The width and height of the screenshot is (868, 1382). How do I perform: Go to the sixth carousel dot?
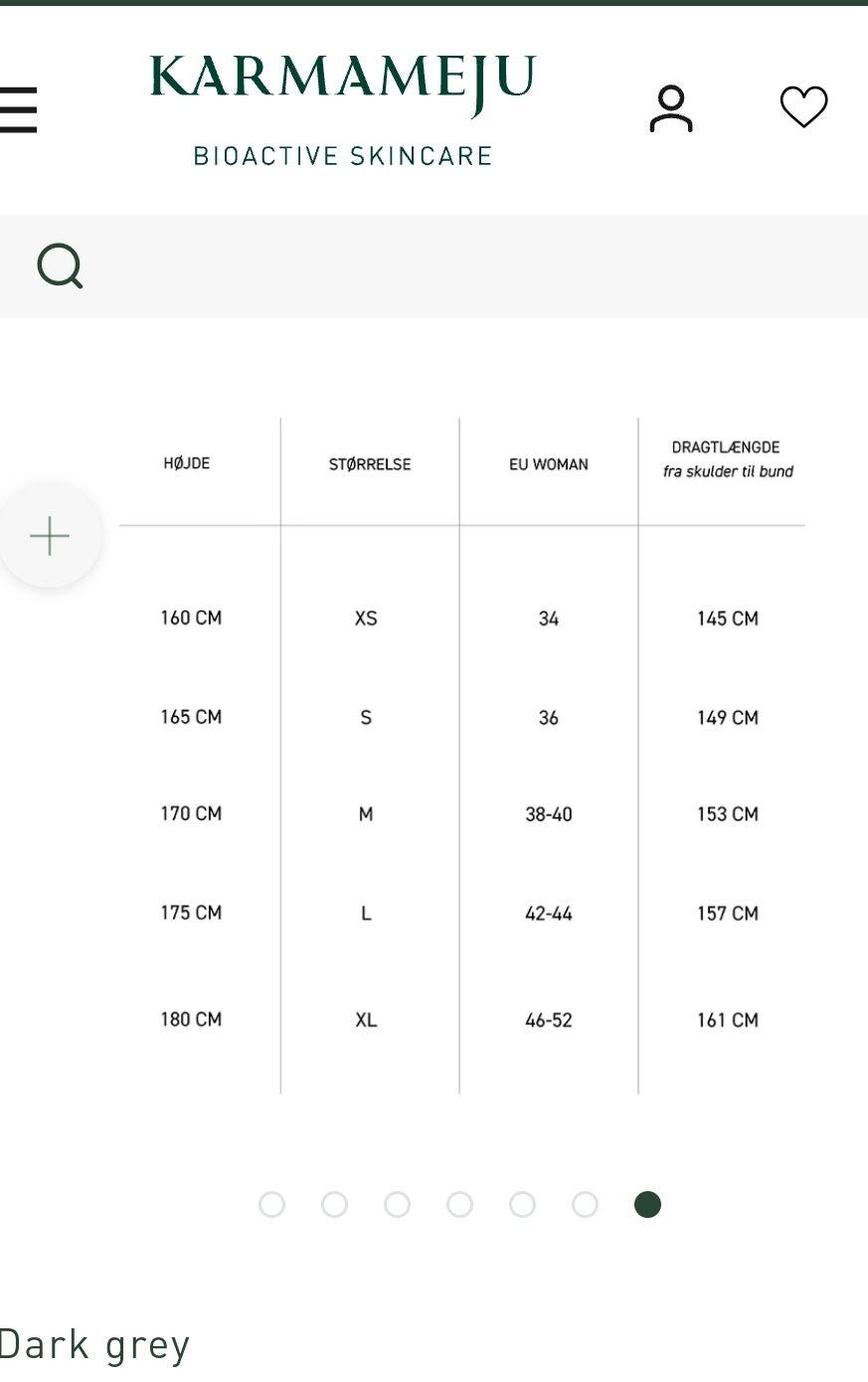click(585, 1205)
